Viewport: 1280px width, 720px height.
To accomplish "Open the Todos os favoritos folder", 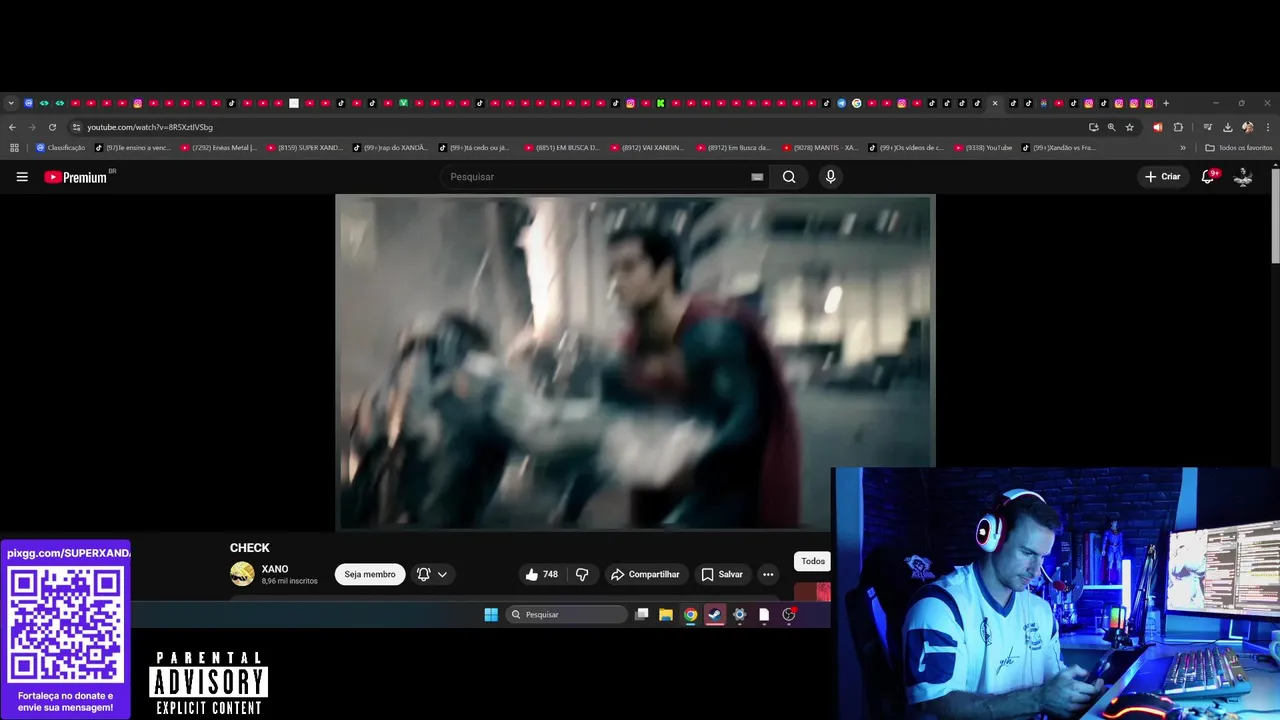I will (x=1239, y=148).
